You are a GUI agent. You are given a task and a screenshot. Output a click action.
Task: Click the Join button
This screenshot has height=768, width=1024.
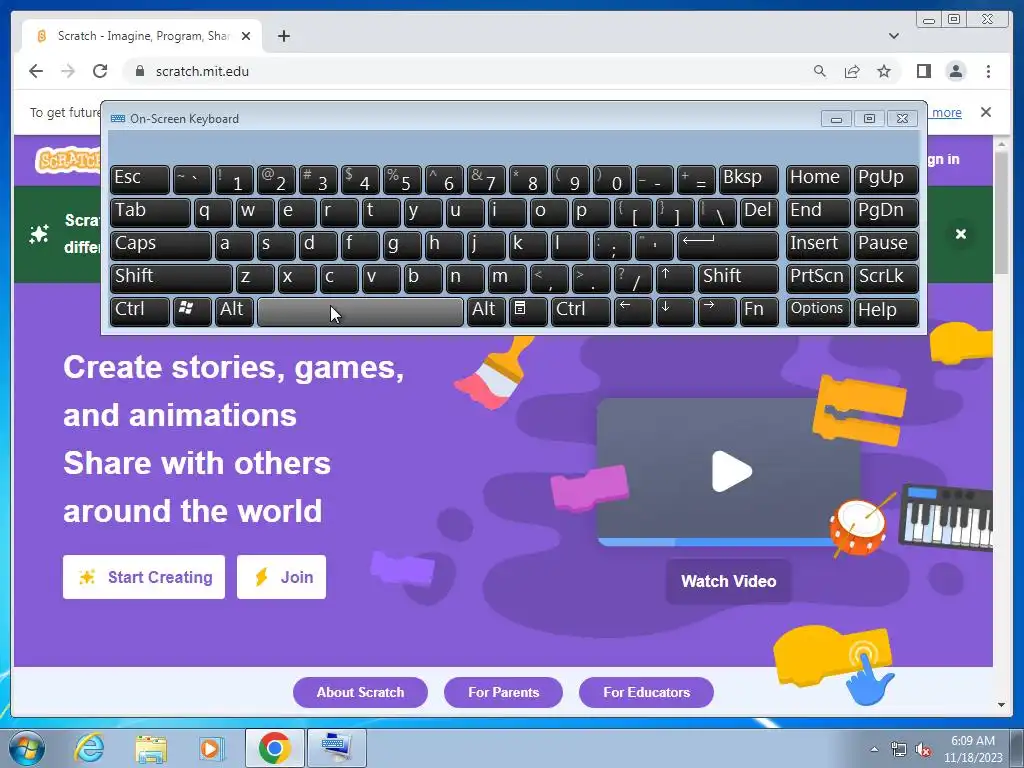click(281, 577)
